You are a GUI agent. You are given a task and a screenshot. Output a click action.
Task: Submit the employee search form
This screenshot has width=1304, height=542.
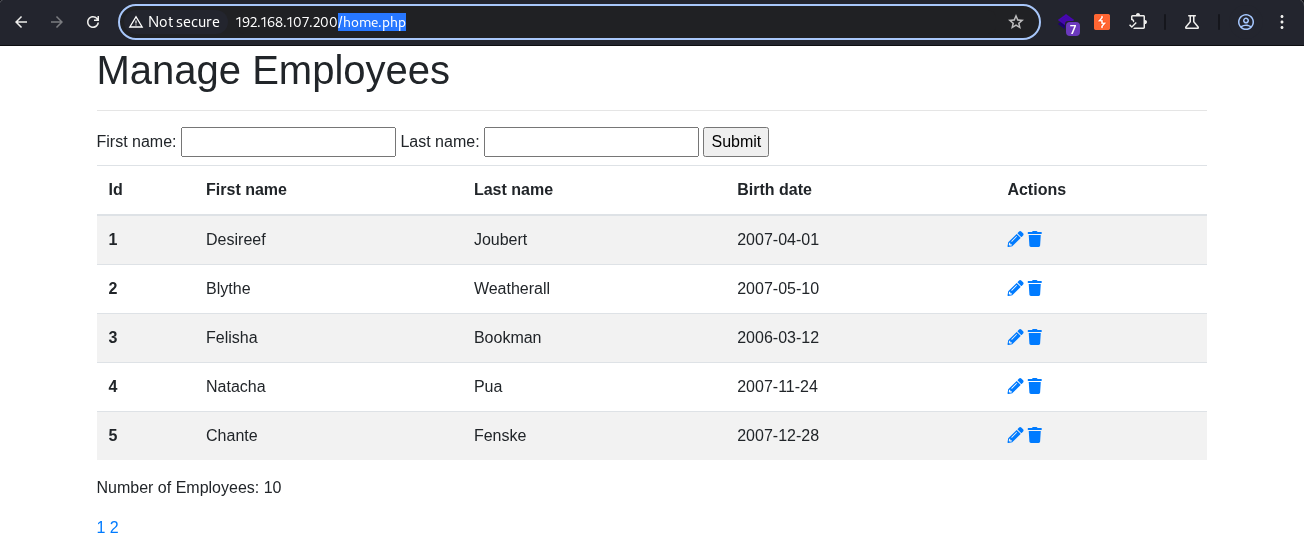click(736, 142)
